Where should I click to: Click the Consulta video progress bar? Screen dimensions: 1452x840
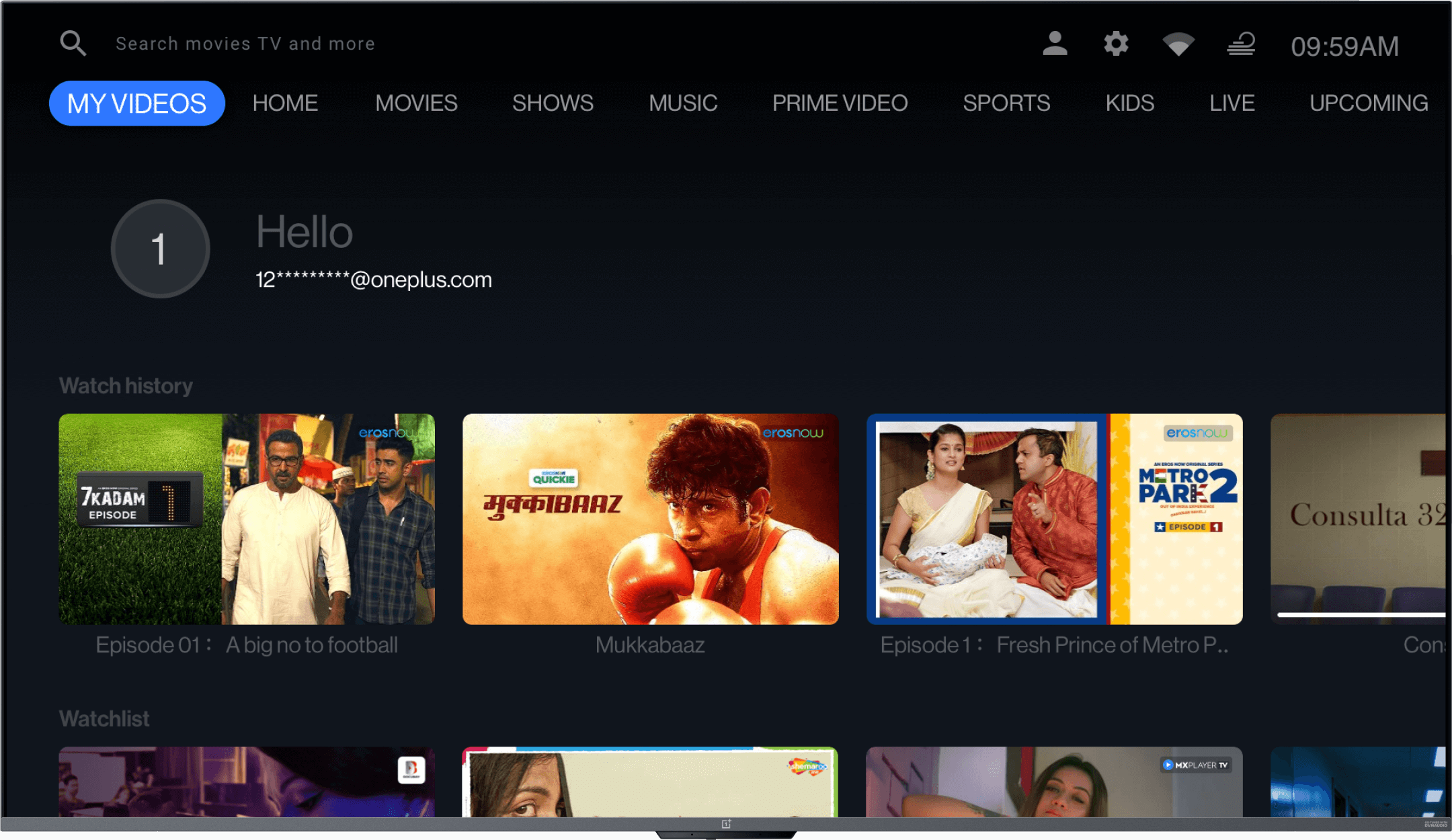1361,614
